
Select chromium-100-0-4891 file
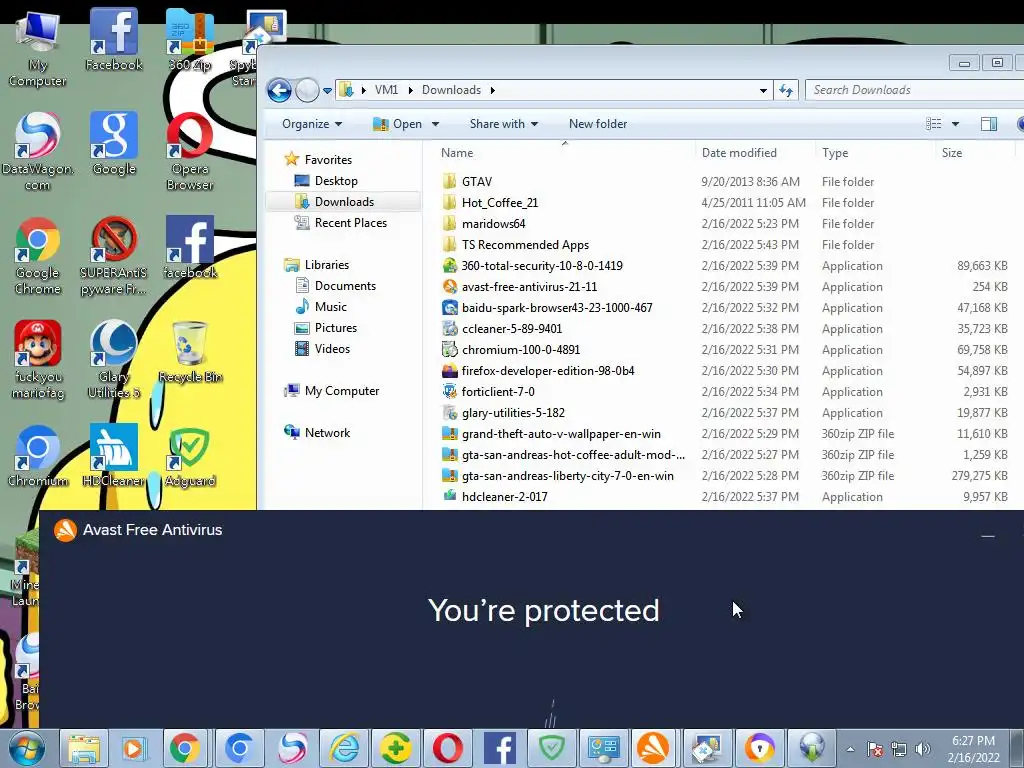click(520, 349)
